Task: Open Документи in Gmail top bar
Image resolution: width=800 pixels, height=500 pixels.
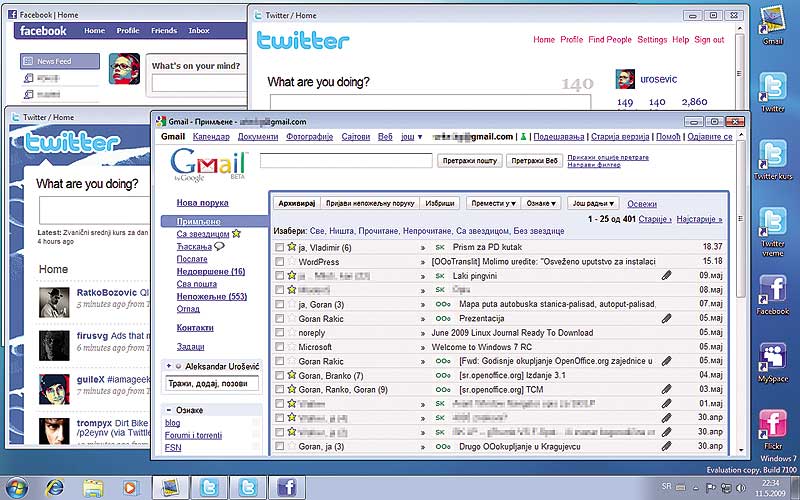Action: click(258, 137)
